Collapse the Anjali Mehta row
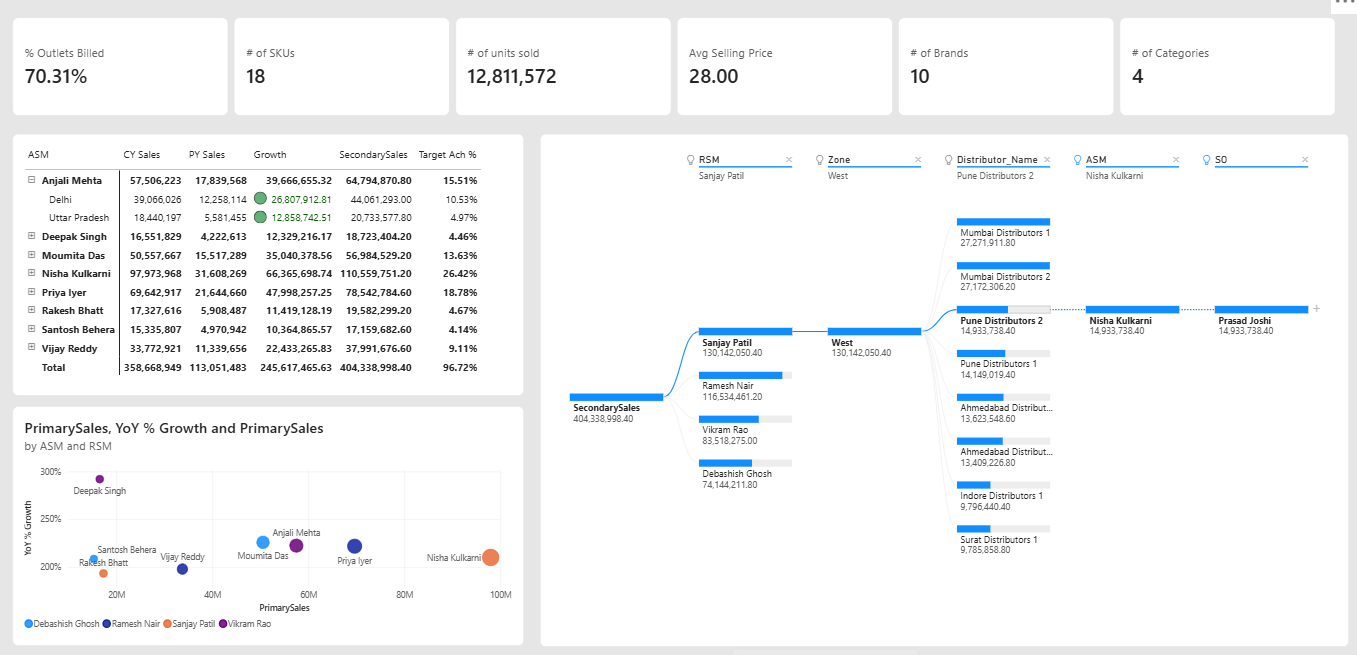This screenshot has height=655, width=1357. pos(32,181)
